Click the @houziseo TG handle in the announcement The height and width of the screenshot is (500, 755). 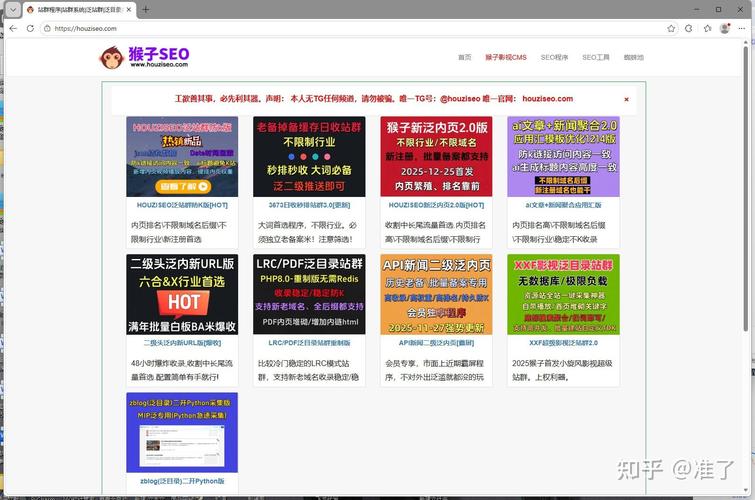point(460,99)
